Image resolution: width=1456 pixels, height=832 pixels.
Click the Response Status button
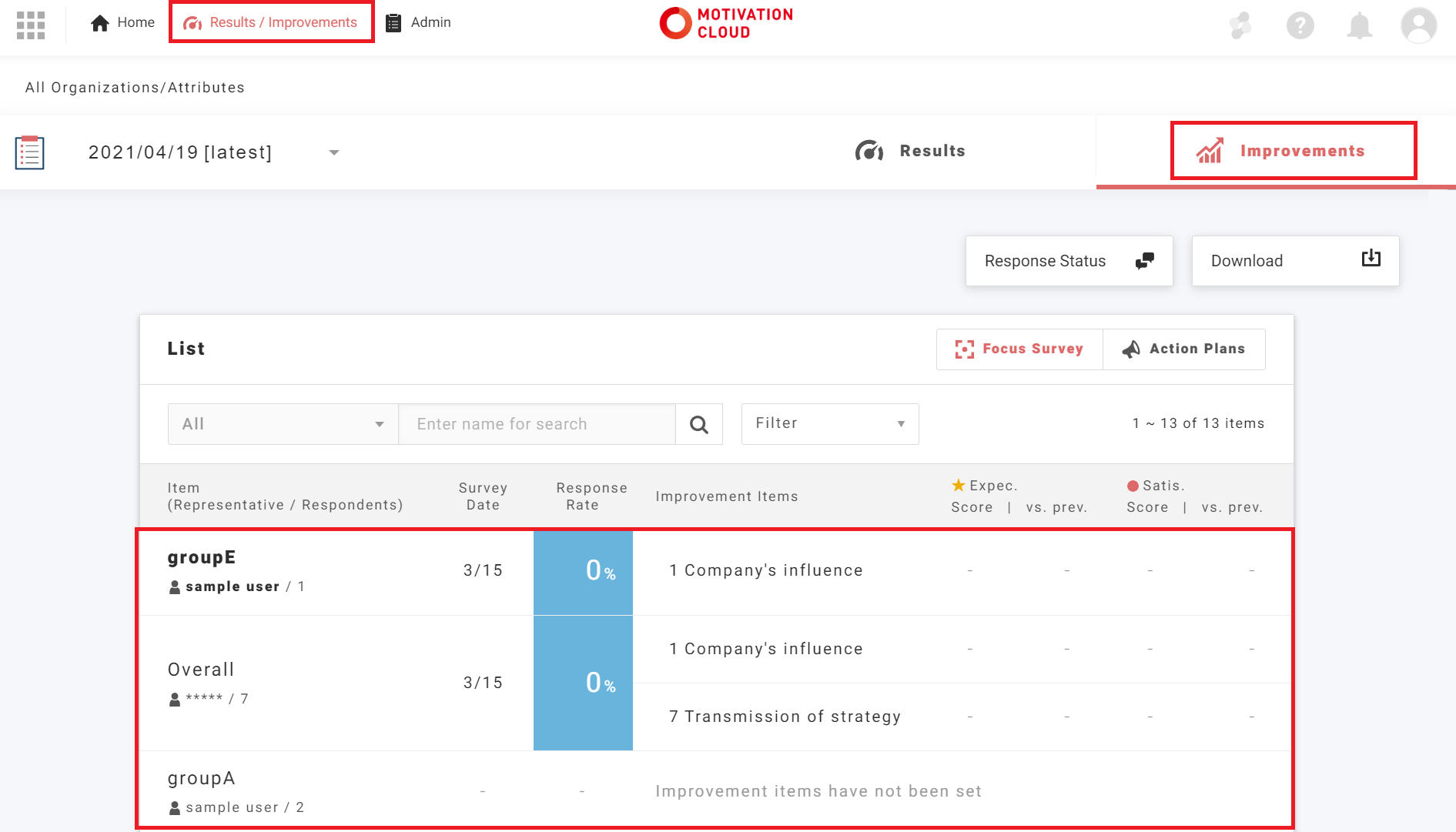pos(1069,261)
